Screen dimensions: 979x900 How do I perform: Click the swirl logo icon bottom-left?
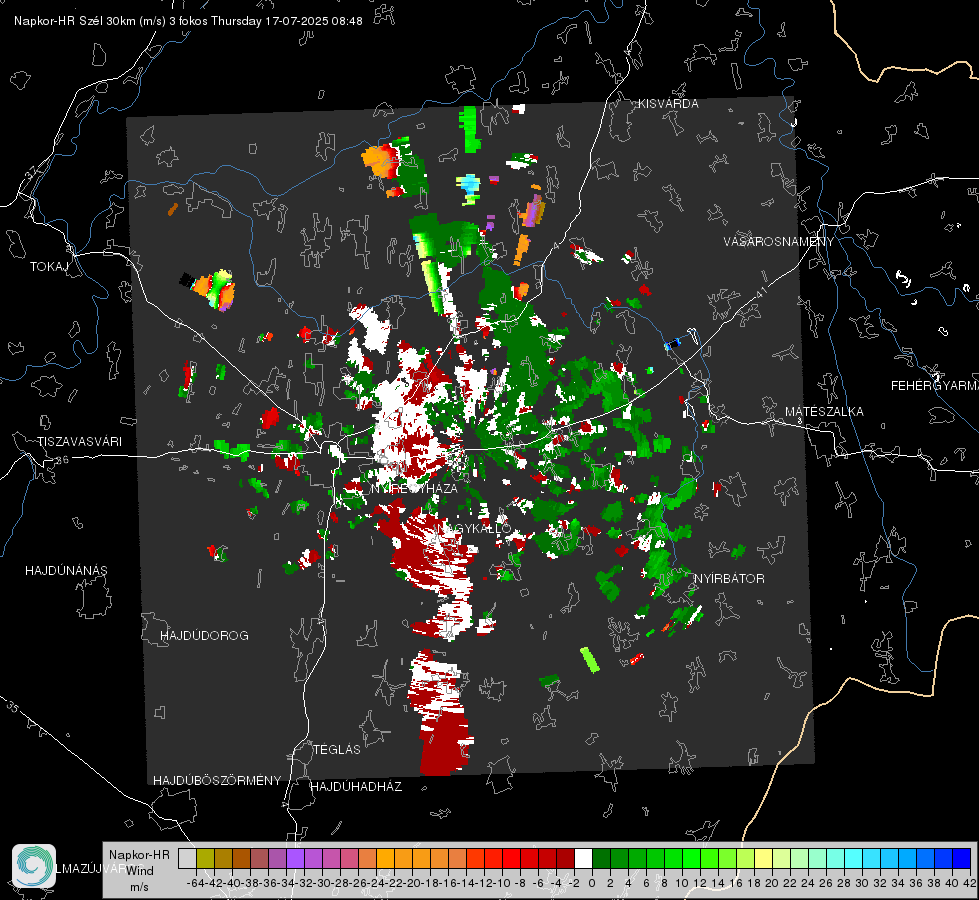tap(34, 866)
